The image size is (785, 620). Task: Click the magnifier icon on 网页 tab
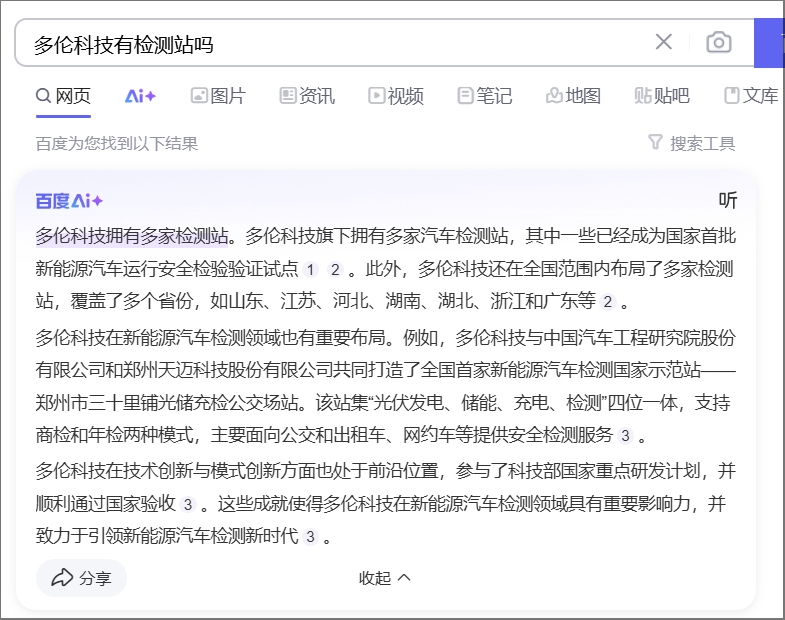click(x=44, y=96)
